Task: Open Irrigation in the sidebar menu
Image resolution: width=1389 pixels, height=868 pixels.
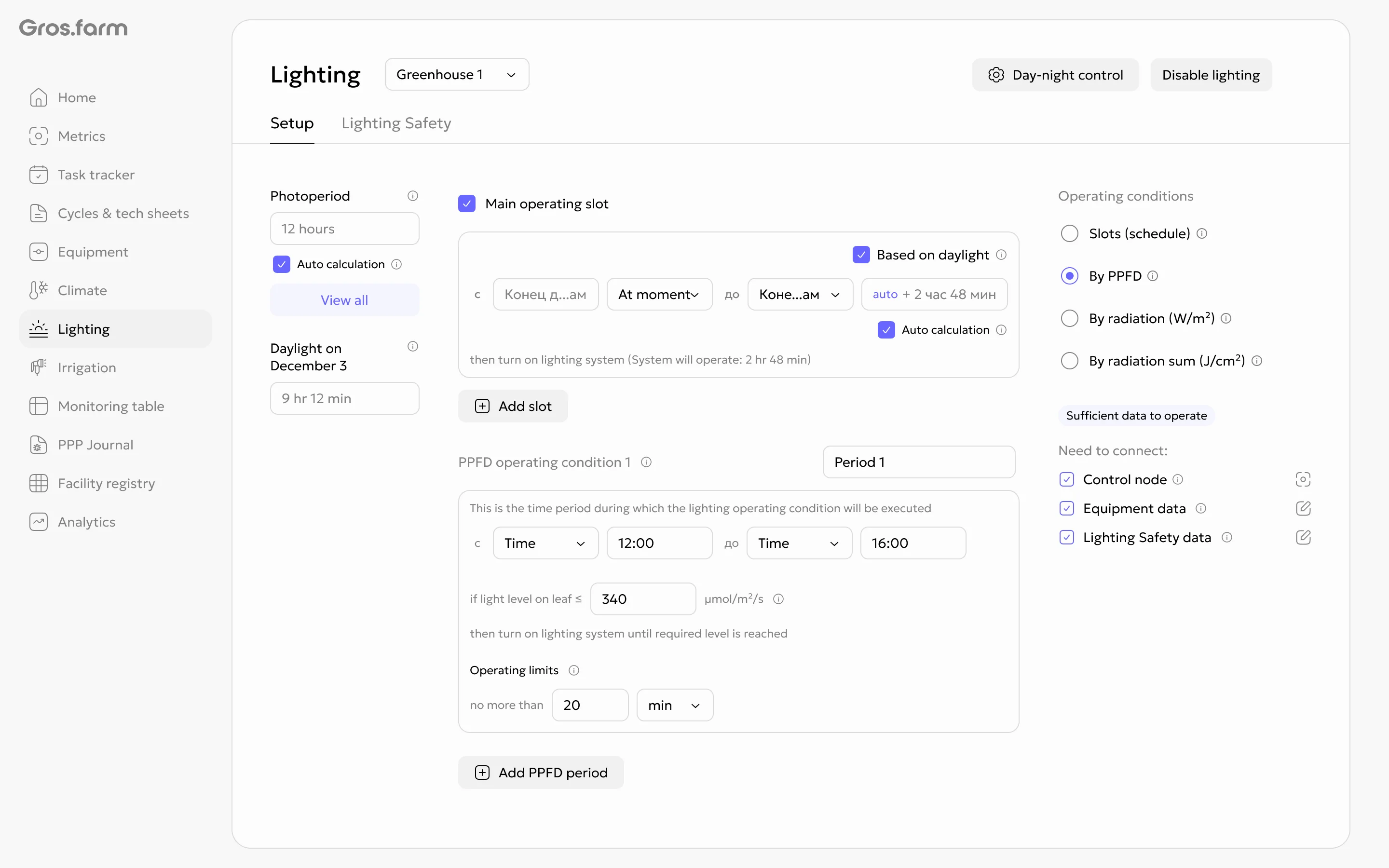Action: (x=116, y=367)
